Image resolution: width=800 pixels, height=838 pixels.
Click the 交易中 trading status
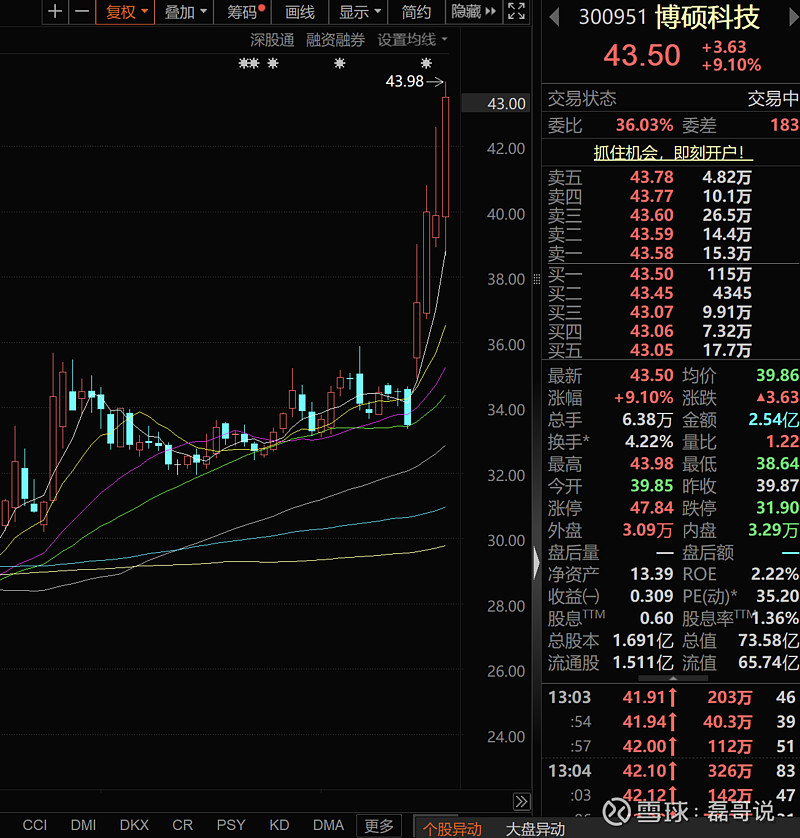tap(773, 98)
